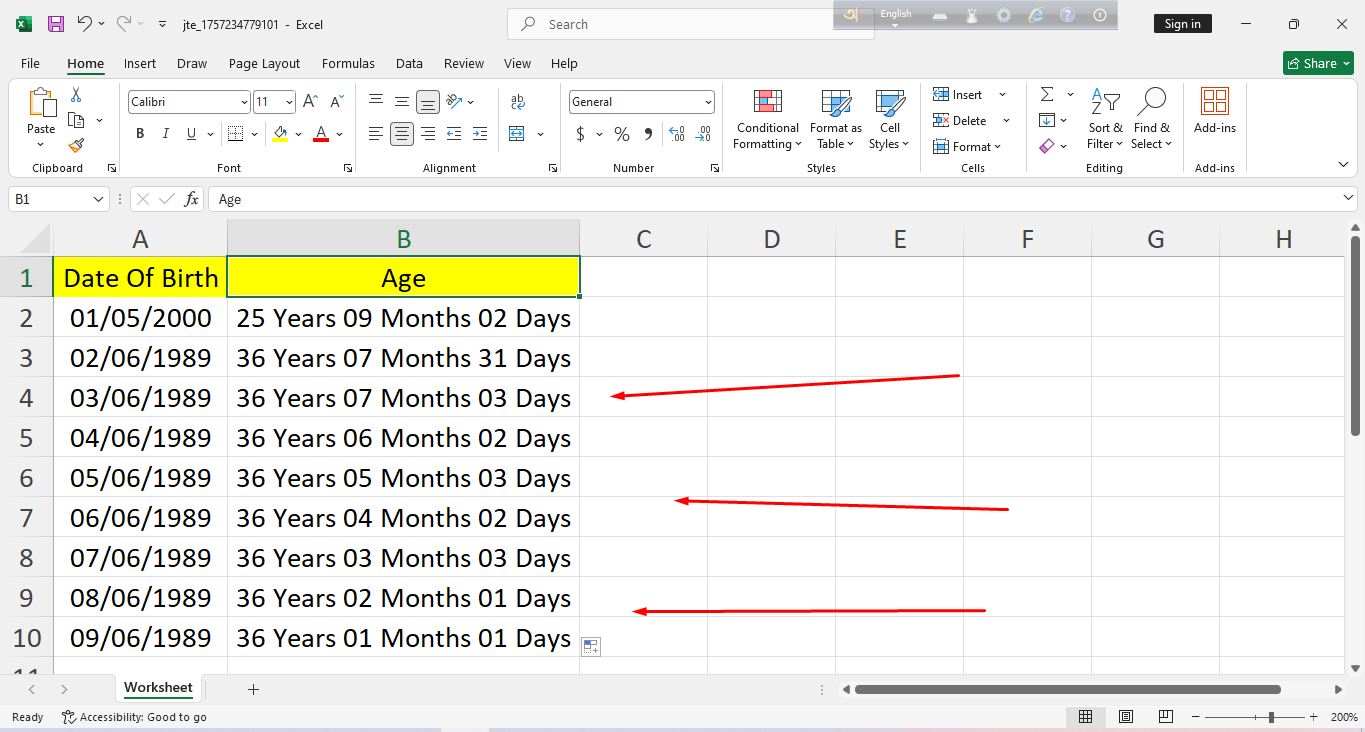Click the AutoSum sigma icon
This screenshot has height=732, width=1365.
coord(1047,94)
